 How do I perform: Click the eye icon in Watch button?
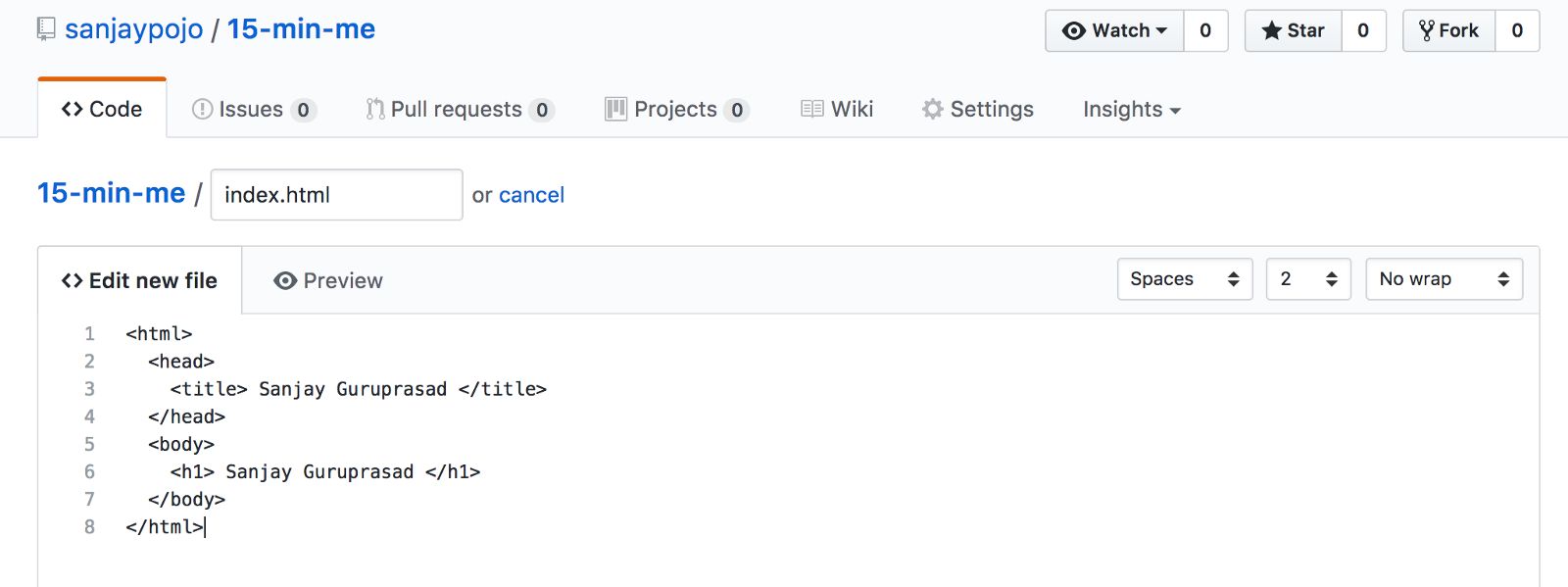point(1074,30)
